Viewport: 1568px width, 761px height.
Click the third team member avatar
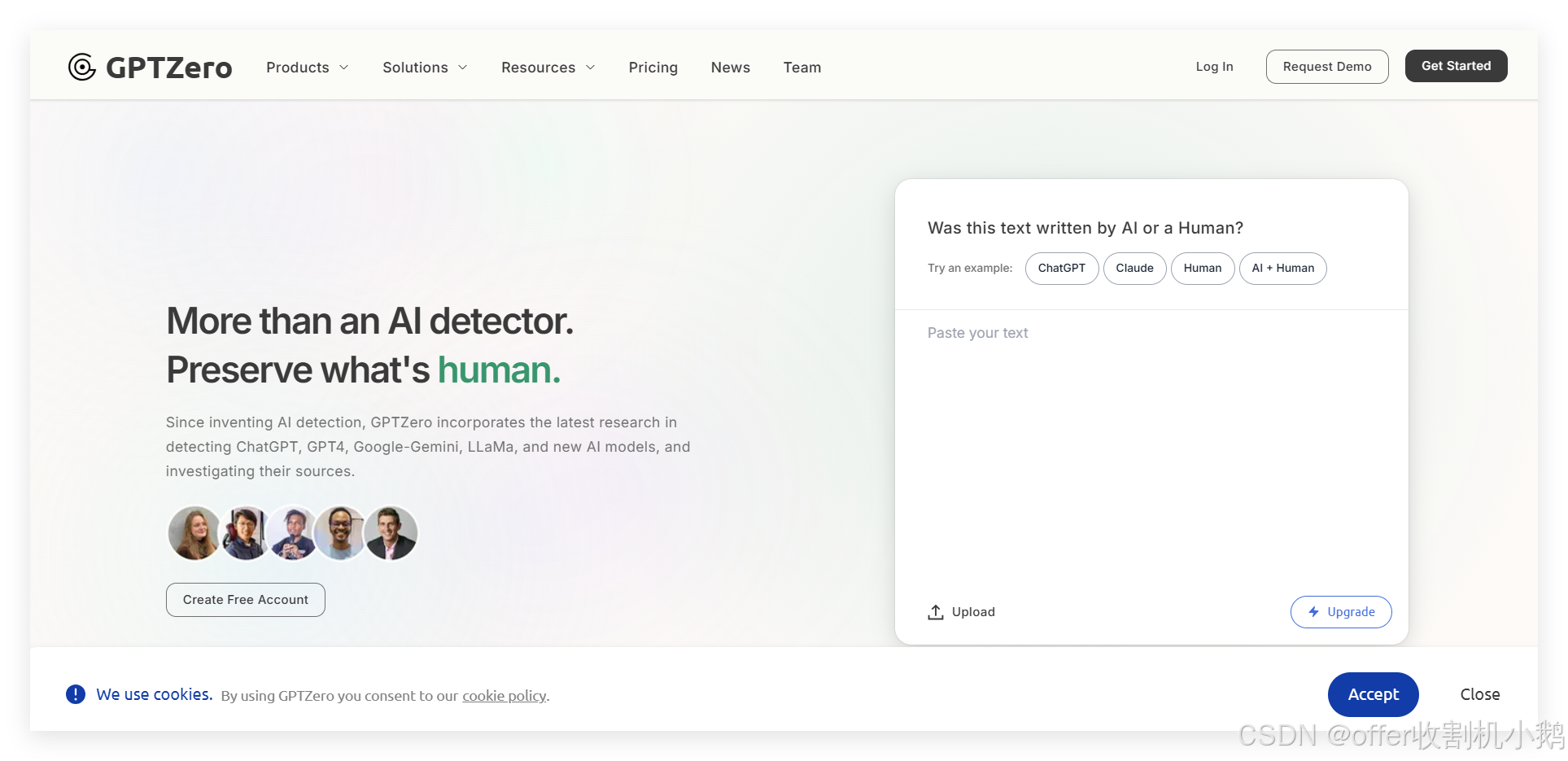click(x=292, y=533)
